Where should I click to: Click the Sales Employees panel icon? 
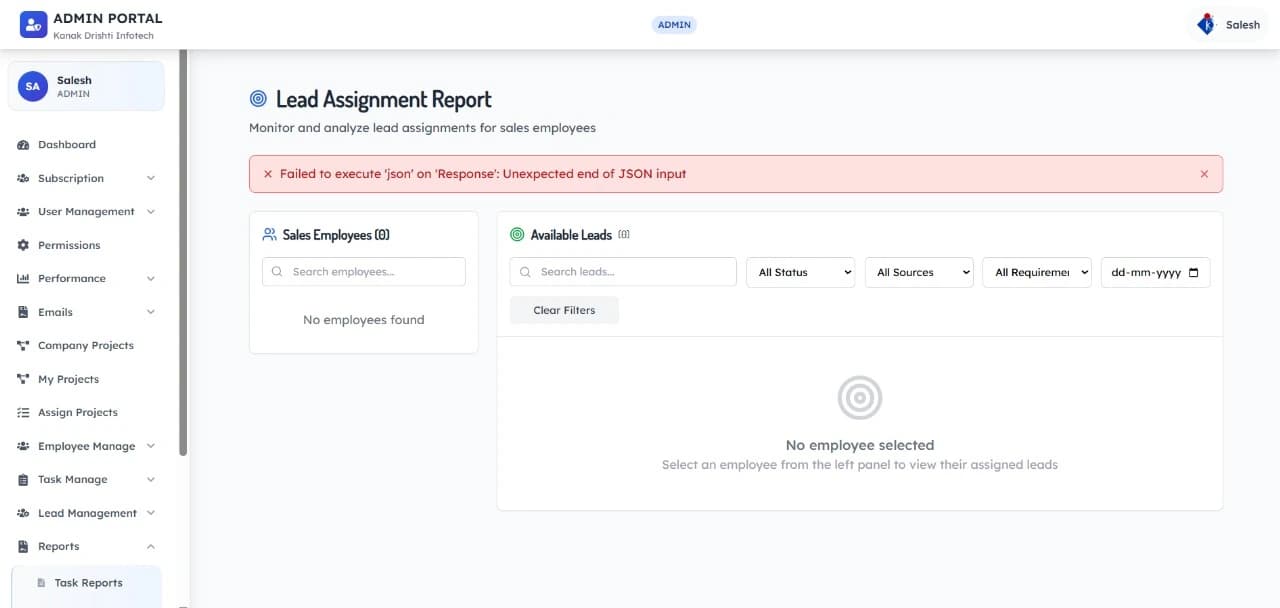point(268,234)
